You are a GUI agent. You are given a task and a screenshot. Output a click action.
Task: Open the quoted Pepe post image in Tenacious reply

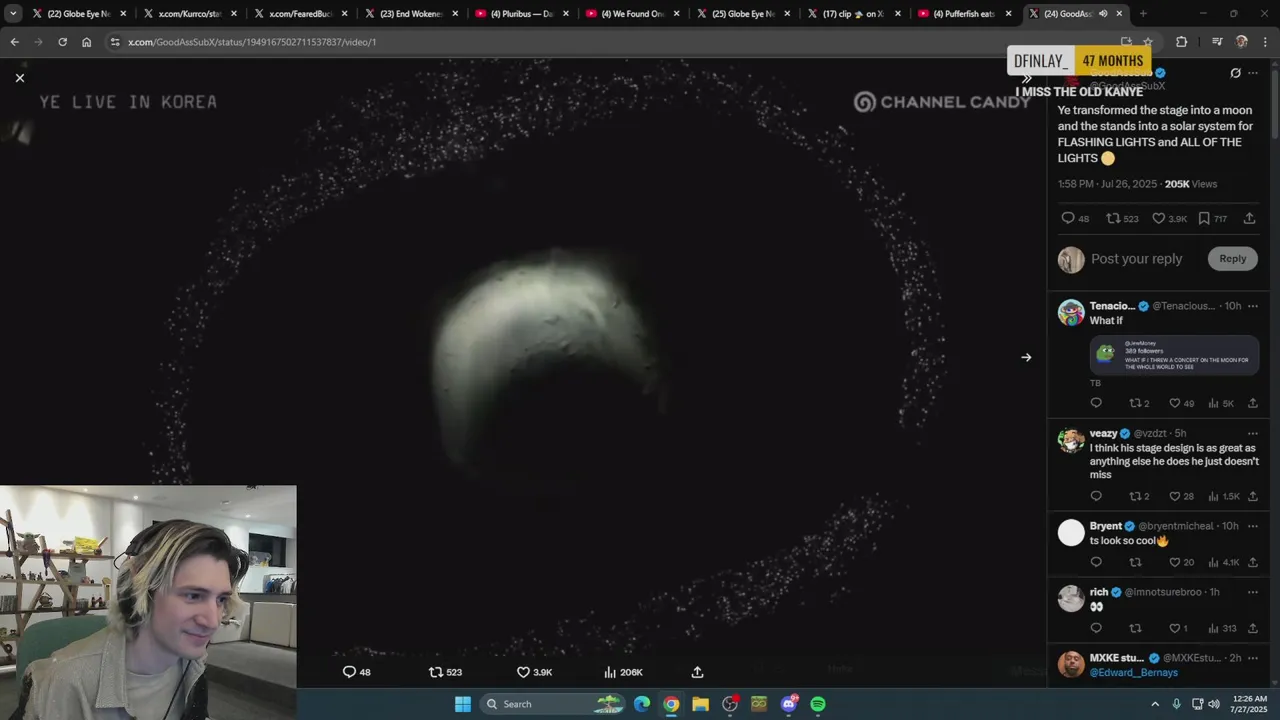pos(1174,355)
